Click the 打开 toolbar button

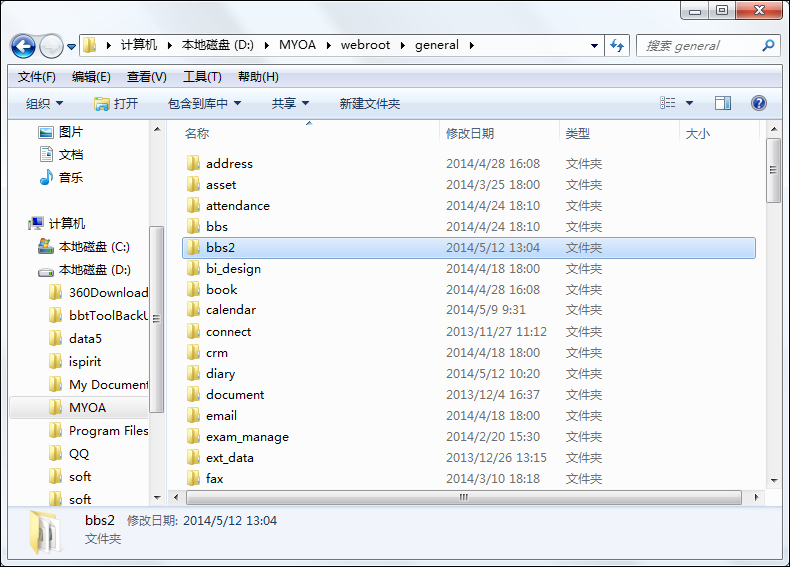coord(115,103)
